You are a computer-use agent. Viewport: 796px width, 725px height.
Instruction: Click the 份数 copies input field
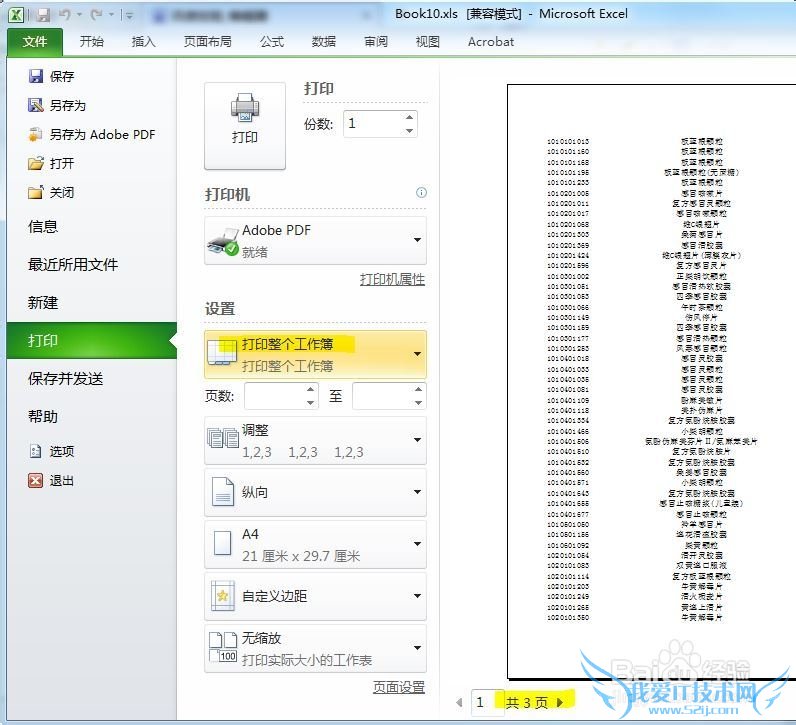coord(373,123)
